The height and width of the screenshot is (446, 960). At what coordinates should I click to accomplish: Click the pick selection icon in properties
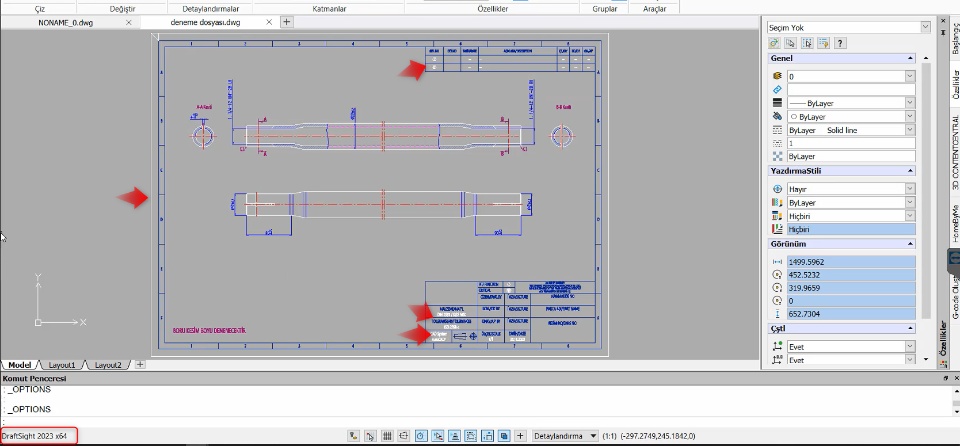808,43
